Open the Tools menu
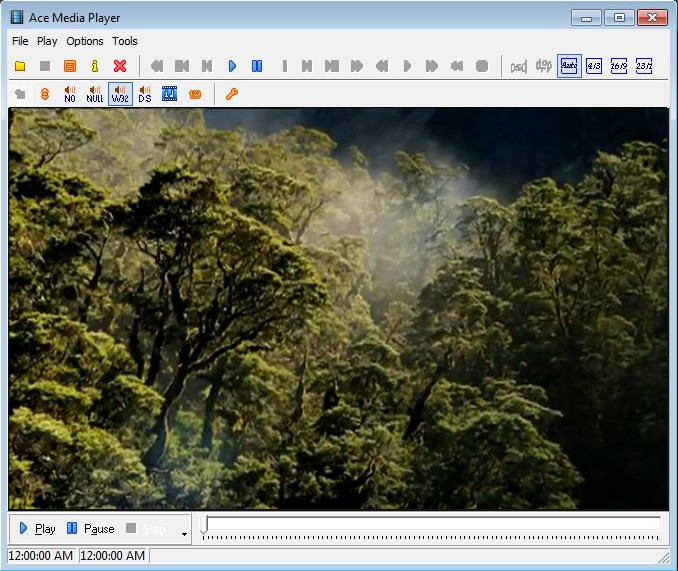This screenshot has height=571, width=678. click(125, 41)
